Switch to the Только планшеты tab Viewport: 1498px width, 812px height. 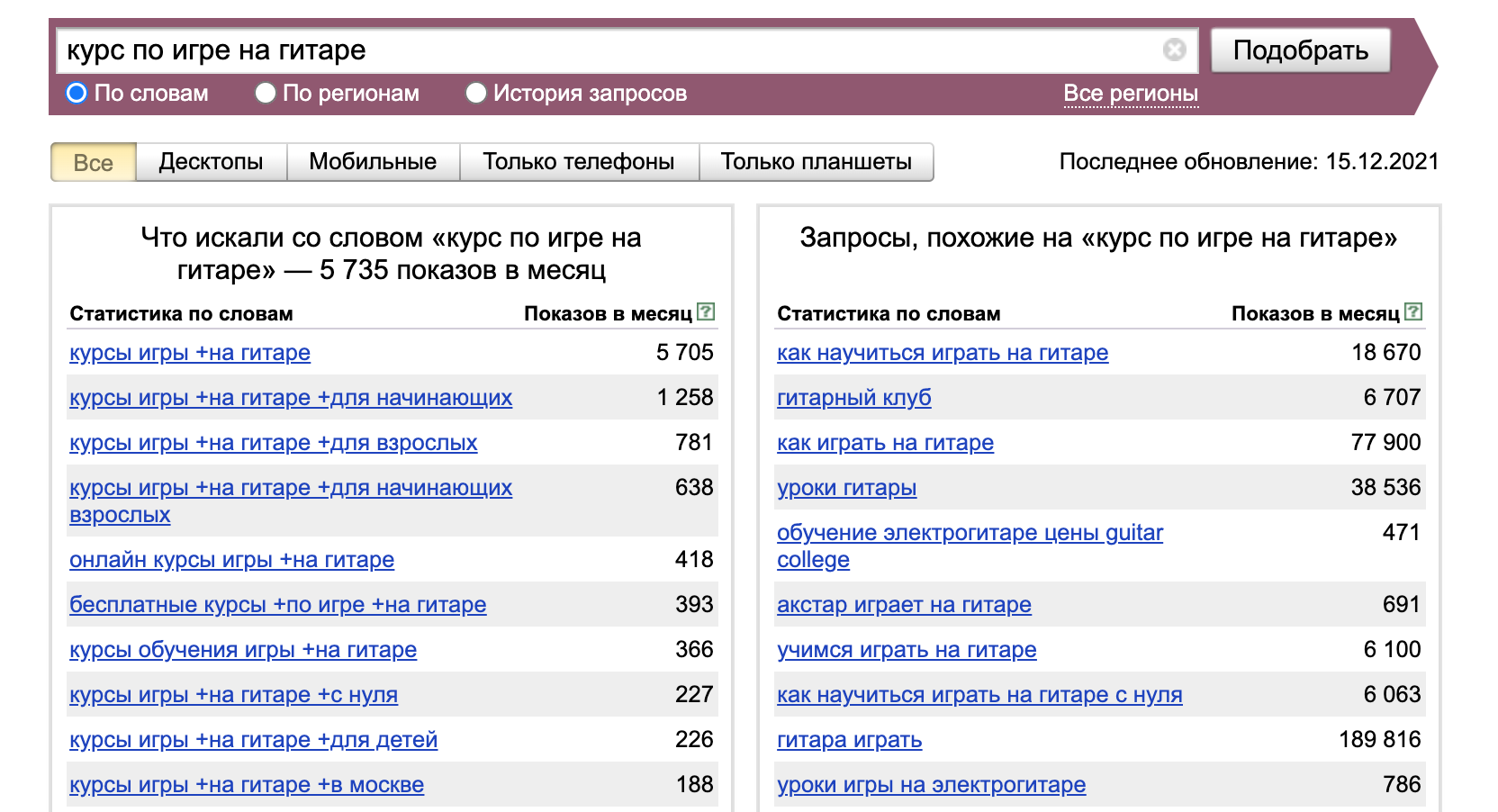click(x=817, y=162)
